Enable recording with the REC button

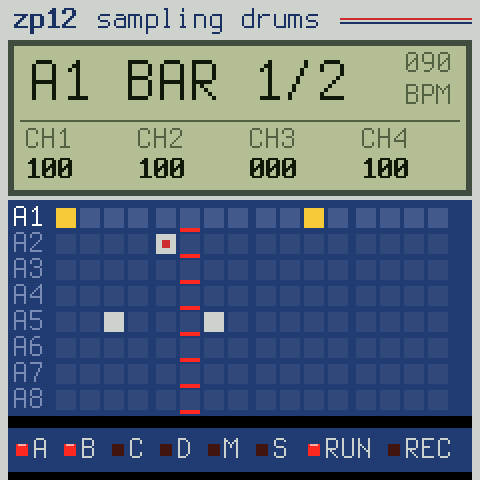tap(419, 449)
